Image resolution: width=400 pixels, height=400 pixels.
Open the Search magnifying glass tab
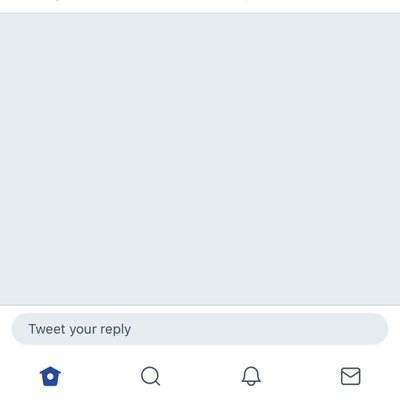151,376
